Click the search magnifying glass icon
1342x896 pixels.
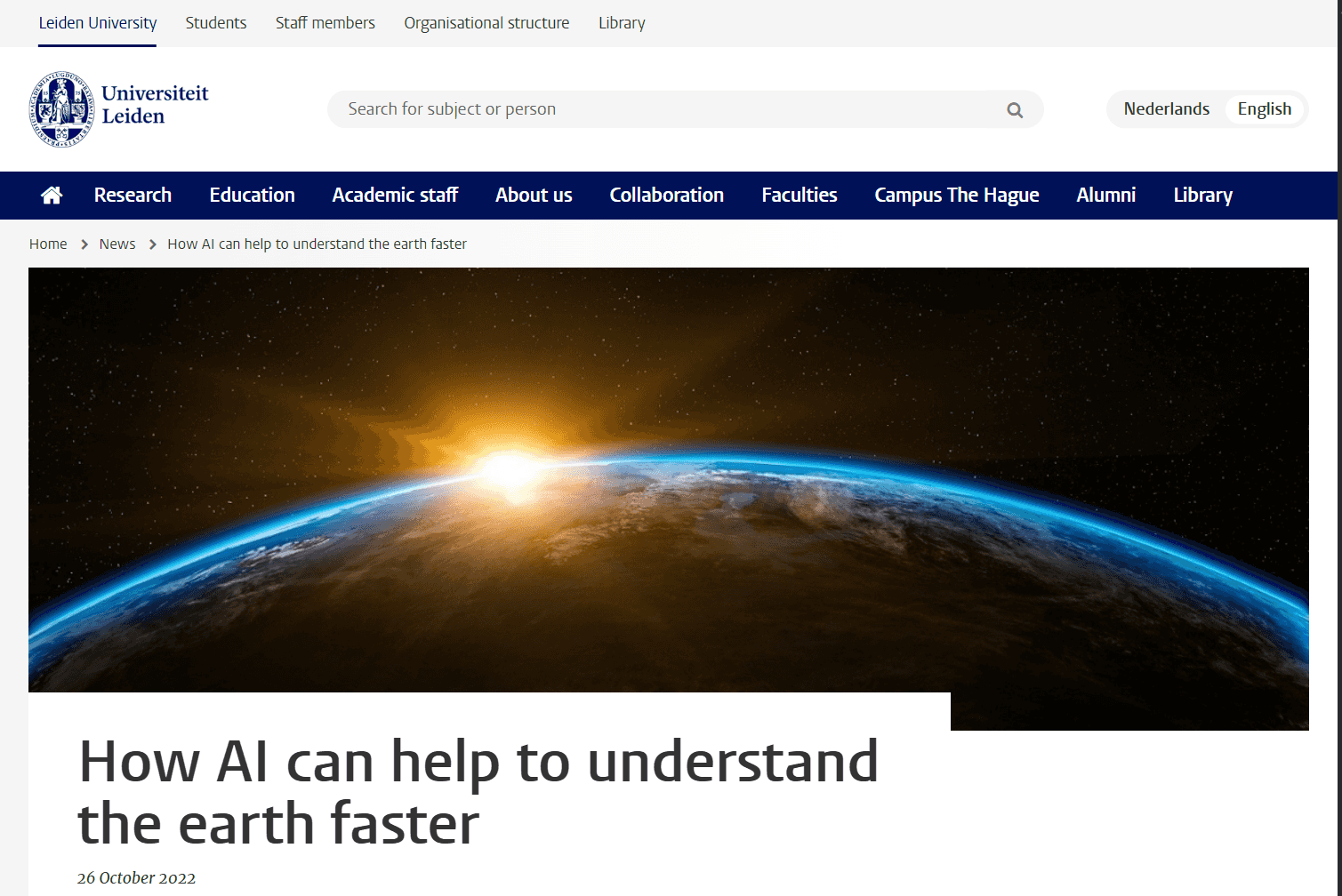pyautogui.click(x=1015, y=108)
